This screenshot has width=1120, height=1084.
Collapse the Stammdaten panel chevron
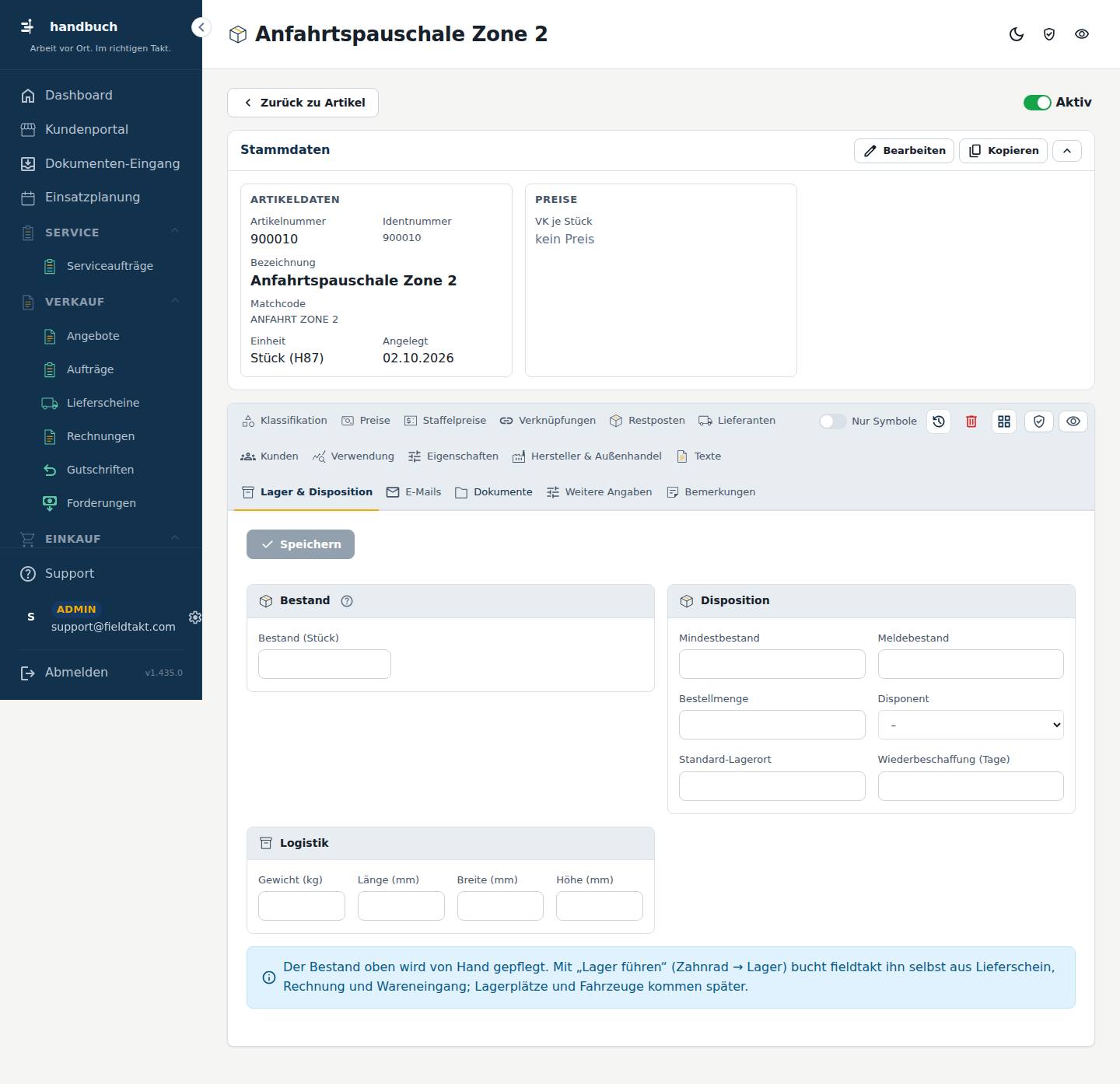tap(1067, 151)
